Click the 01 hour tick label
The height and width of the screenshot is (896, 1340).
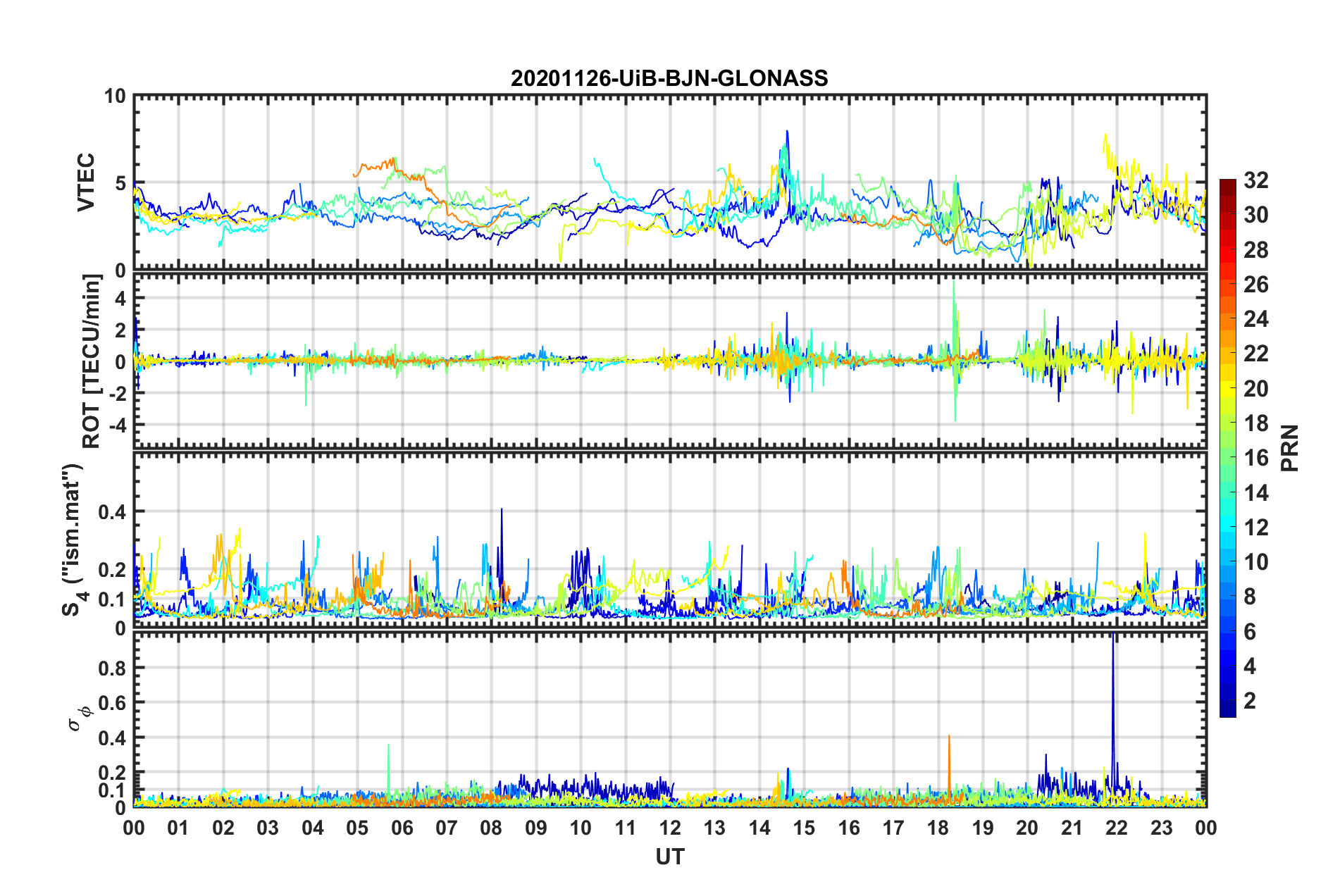tap(178, 828)
